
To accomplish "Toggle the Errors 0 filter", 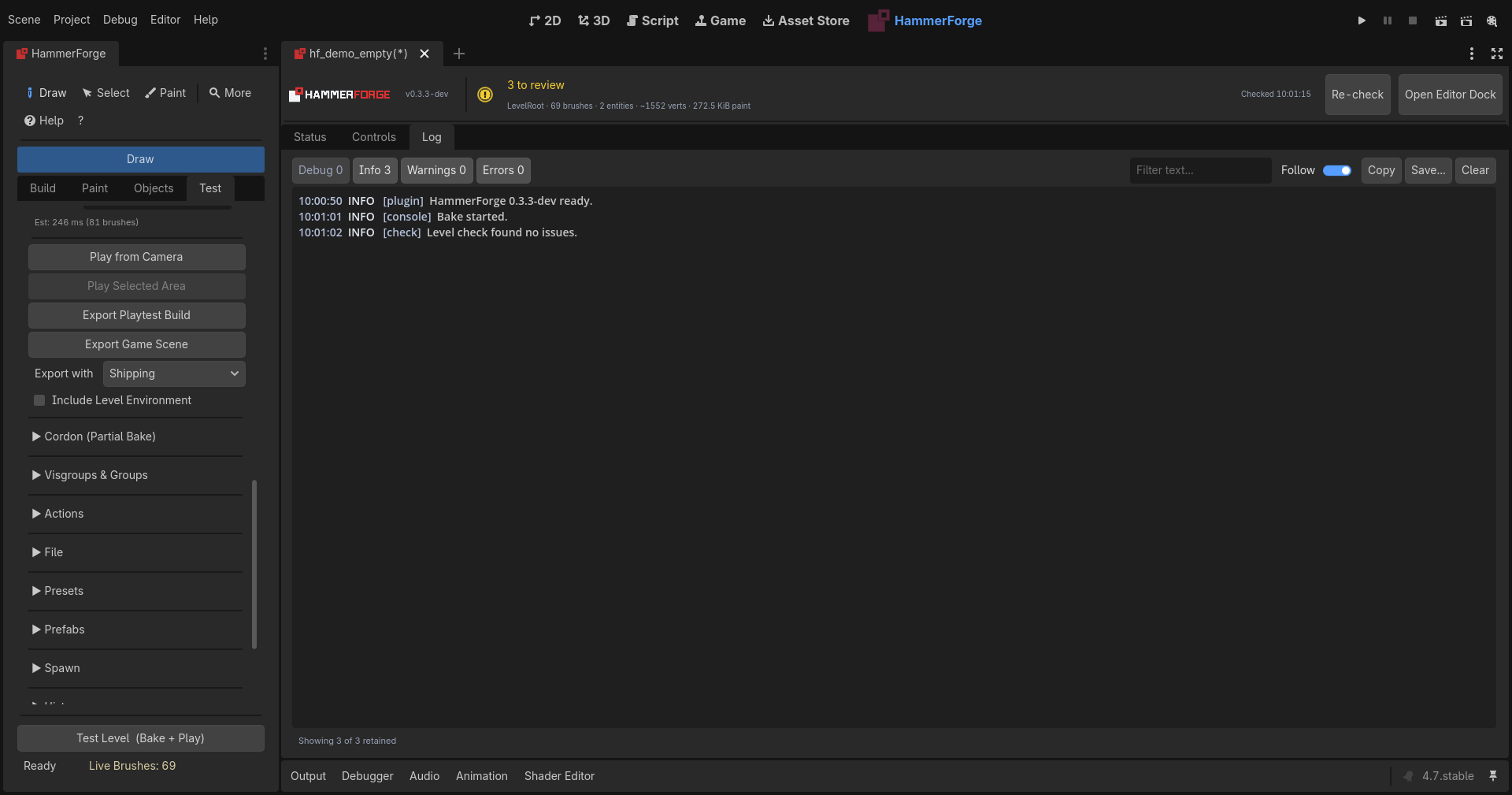I will (503, 170).
